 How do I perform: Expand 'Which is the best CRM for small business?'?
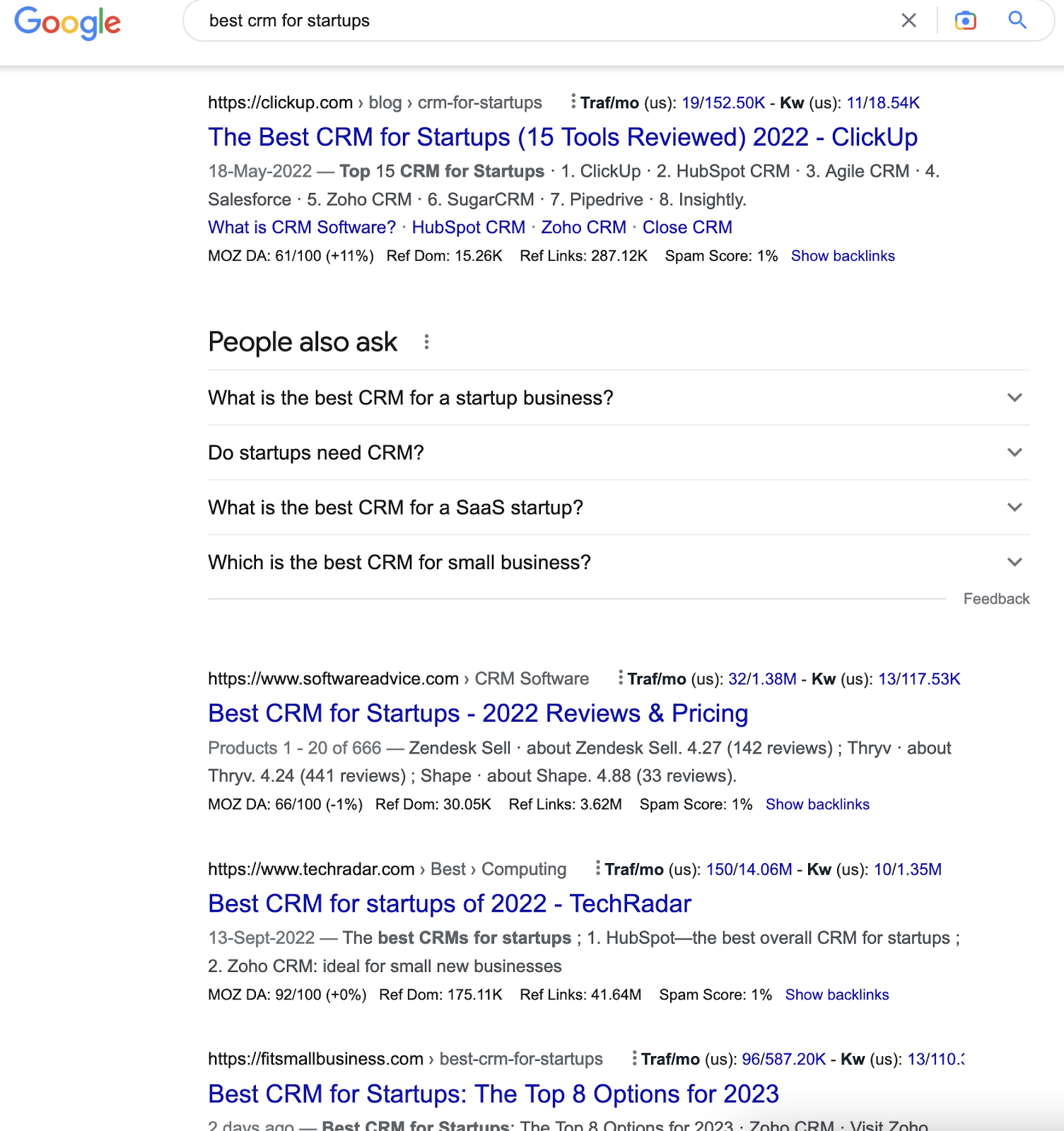(x=619, y=563)
